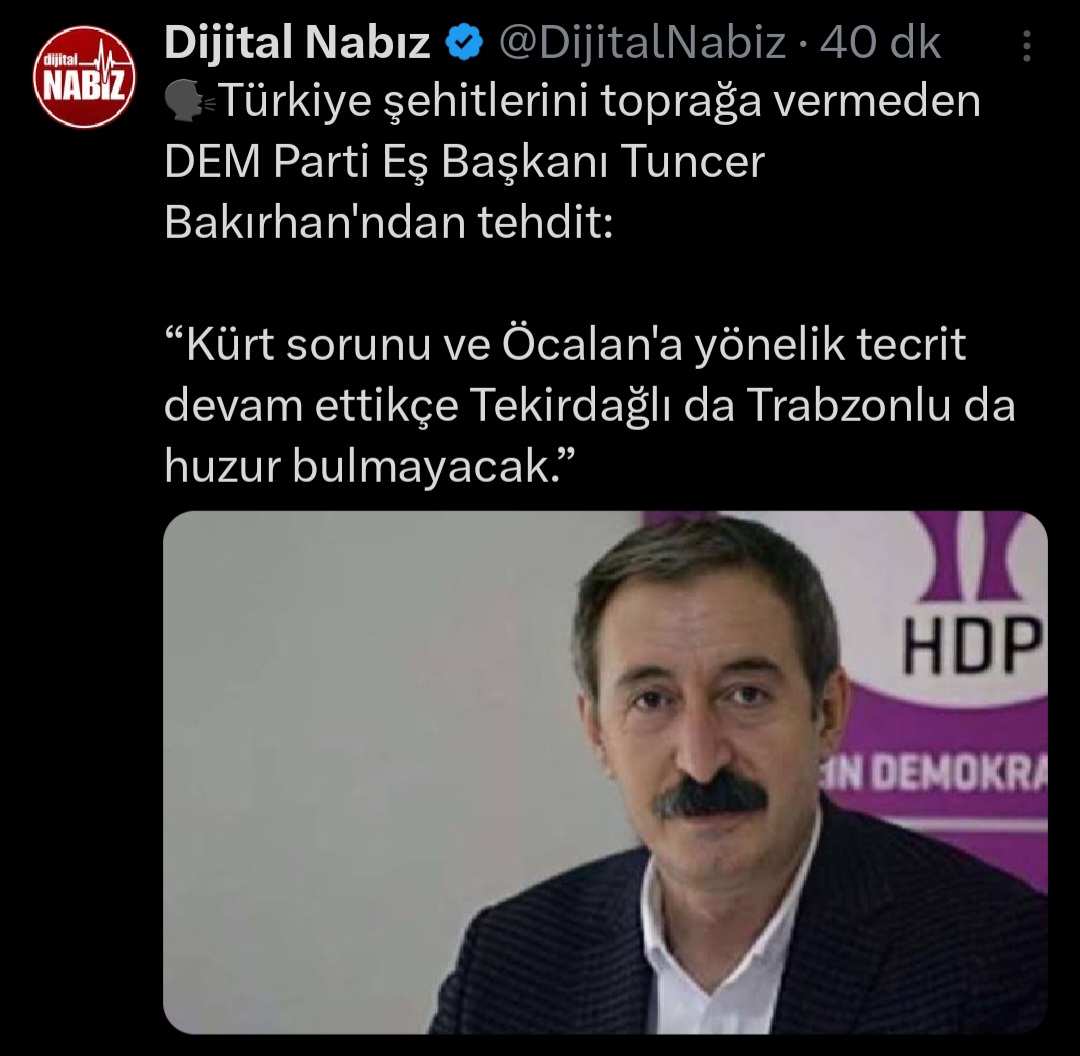Open the attached photo of the man
Image resolution: width=1080 pixels, height=1056 pixels.
(x=605, y=772)
